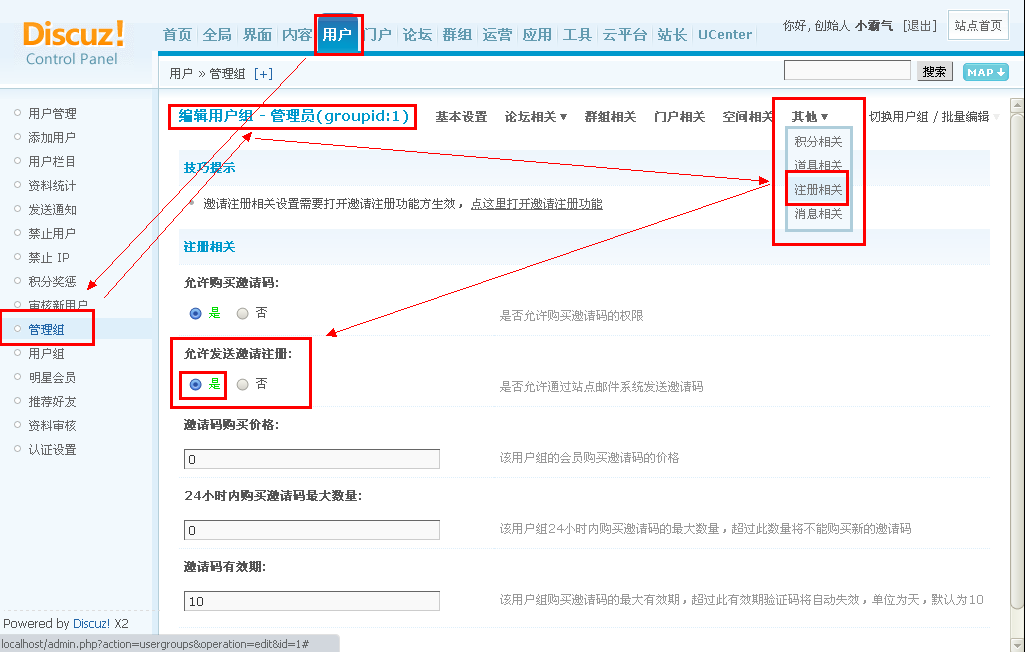Click the 邀请码购买价格 input field

click(312, 459)
